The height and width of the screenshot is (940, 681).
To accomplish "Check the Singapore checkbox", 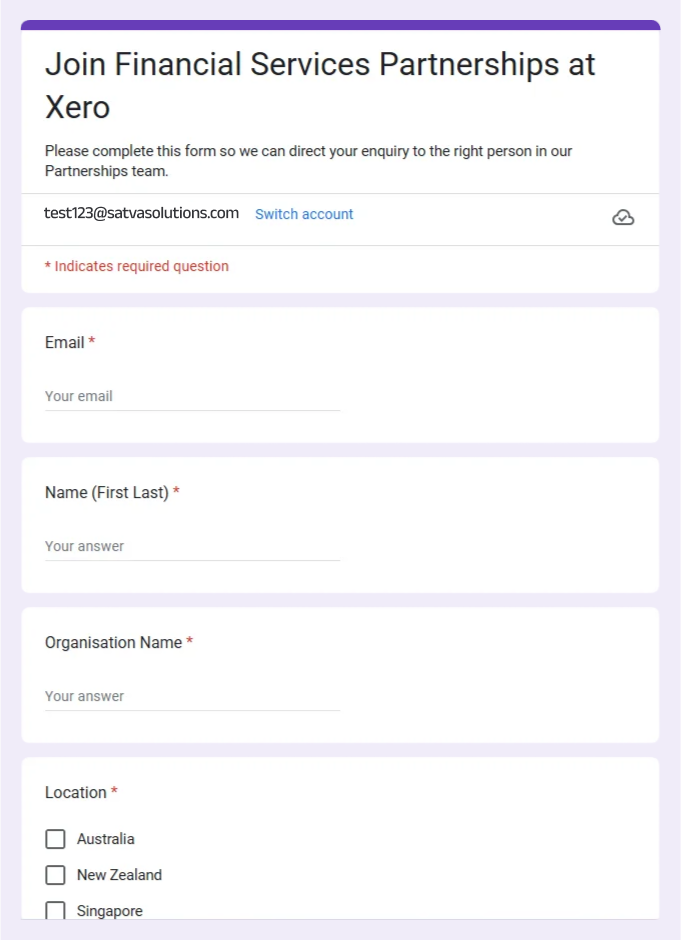I will [56, 910].
